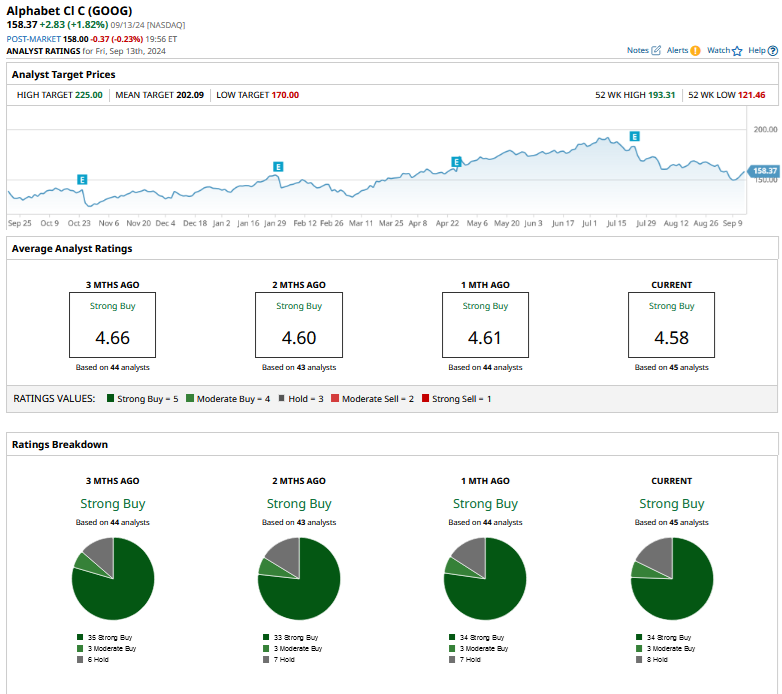
Task: Star the stock with the Watch icon
Action: click(x=737, y=50)
